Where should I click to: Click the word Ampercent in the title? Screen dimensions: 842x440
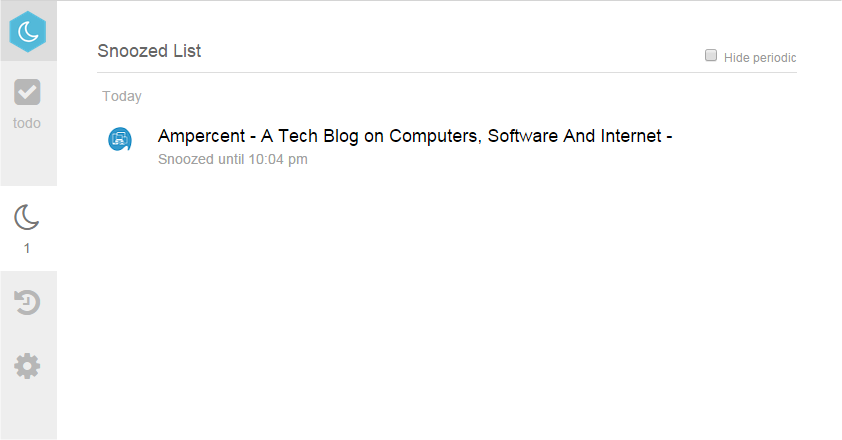[x=201, y=136]
